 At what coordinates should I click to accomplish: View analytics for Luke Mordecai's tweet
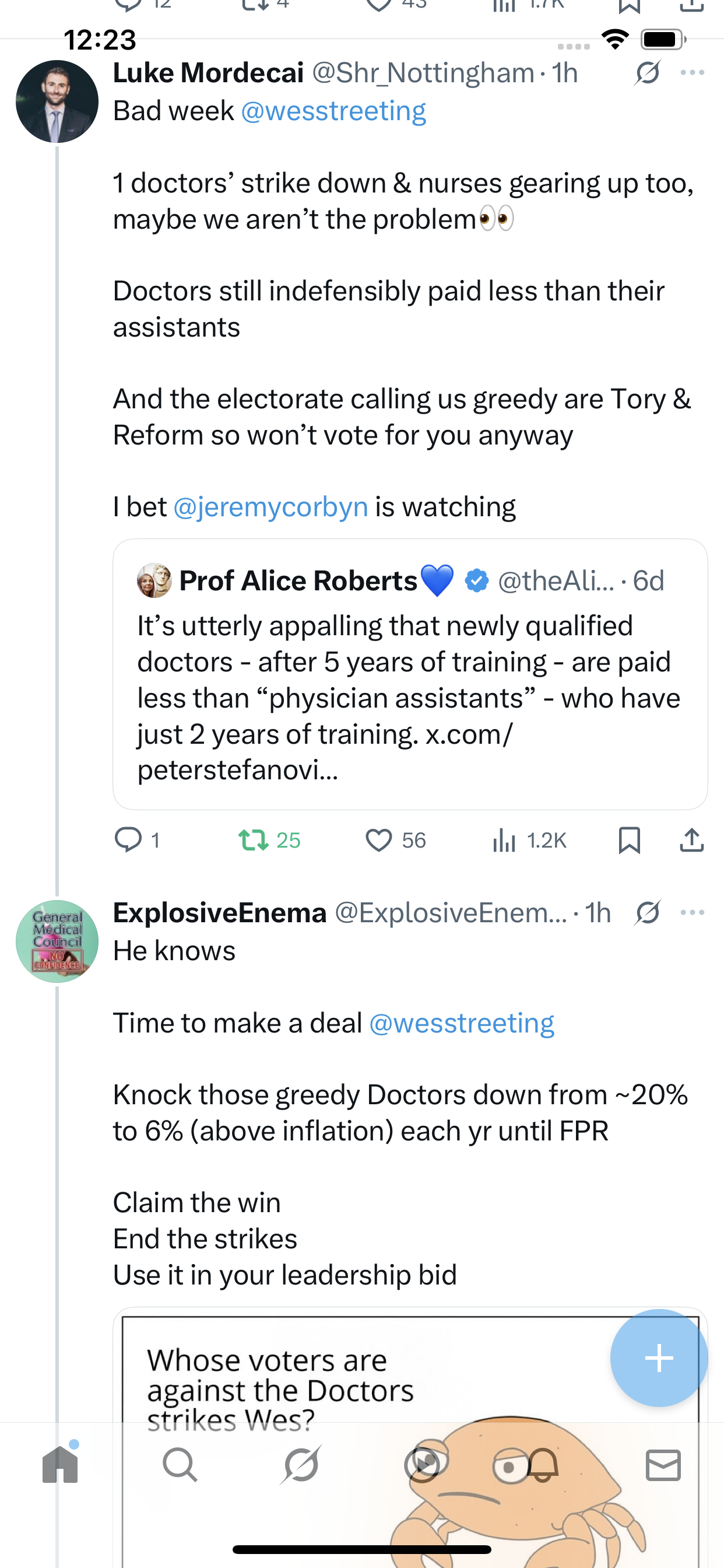point(504,840)
